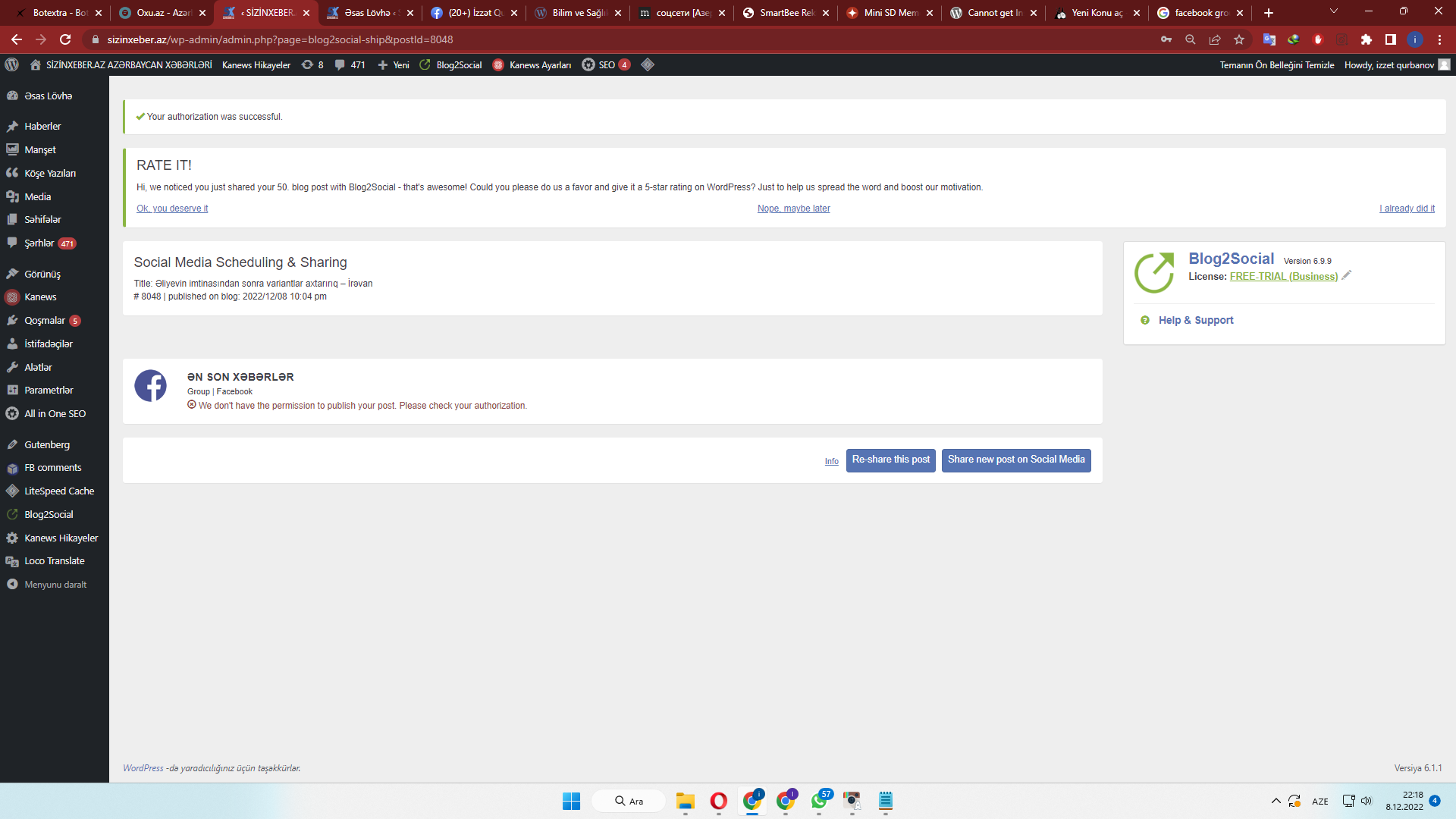Image resolution: width=1456 pixels, height=819 pixels.
Task: Open SİZİNXEBER.AZ site name menu
Action: (121, 64)
